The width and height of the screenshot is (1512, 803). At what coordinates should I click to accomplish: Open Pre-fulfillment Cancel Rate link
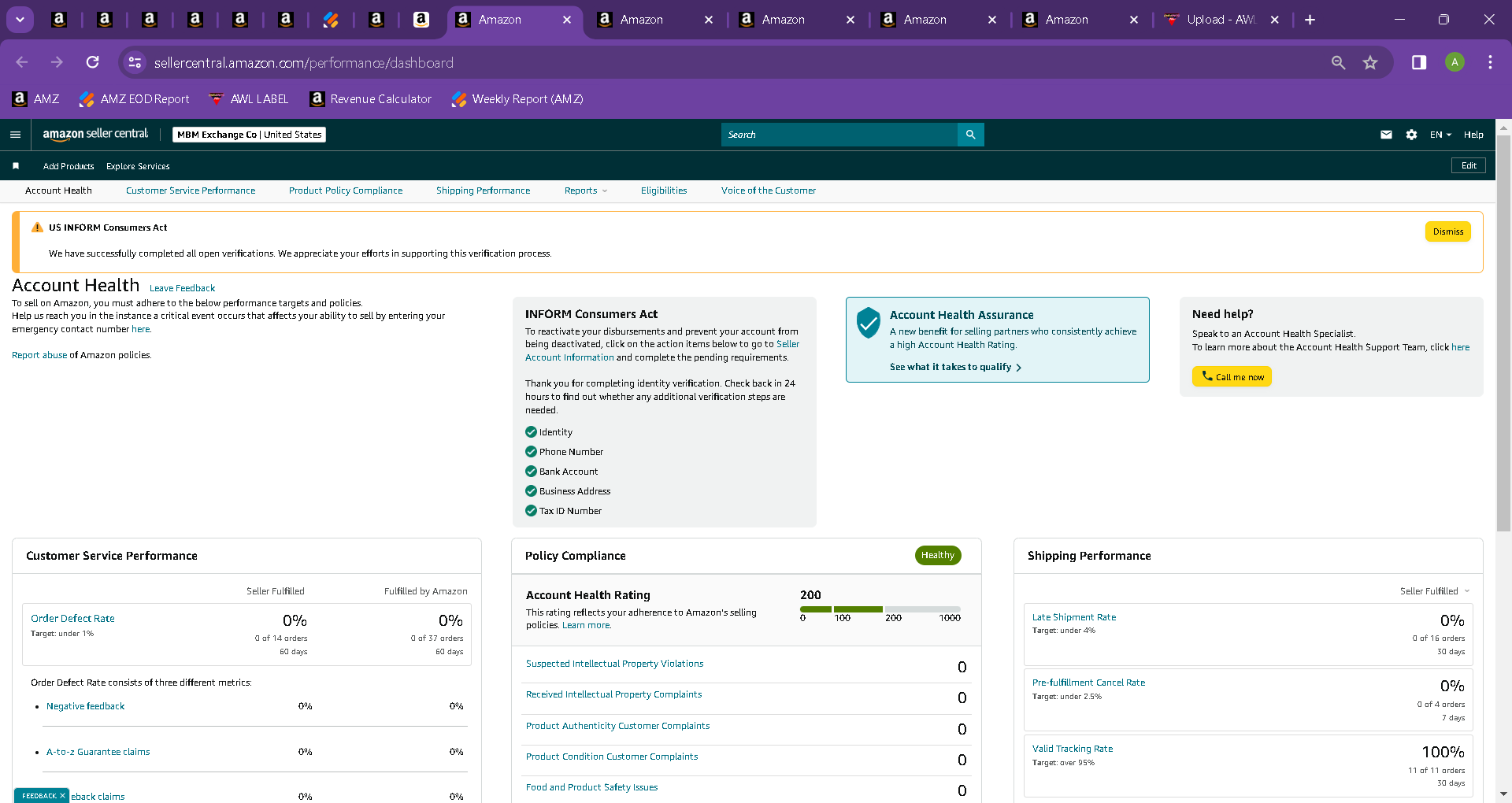(1088, 683)
